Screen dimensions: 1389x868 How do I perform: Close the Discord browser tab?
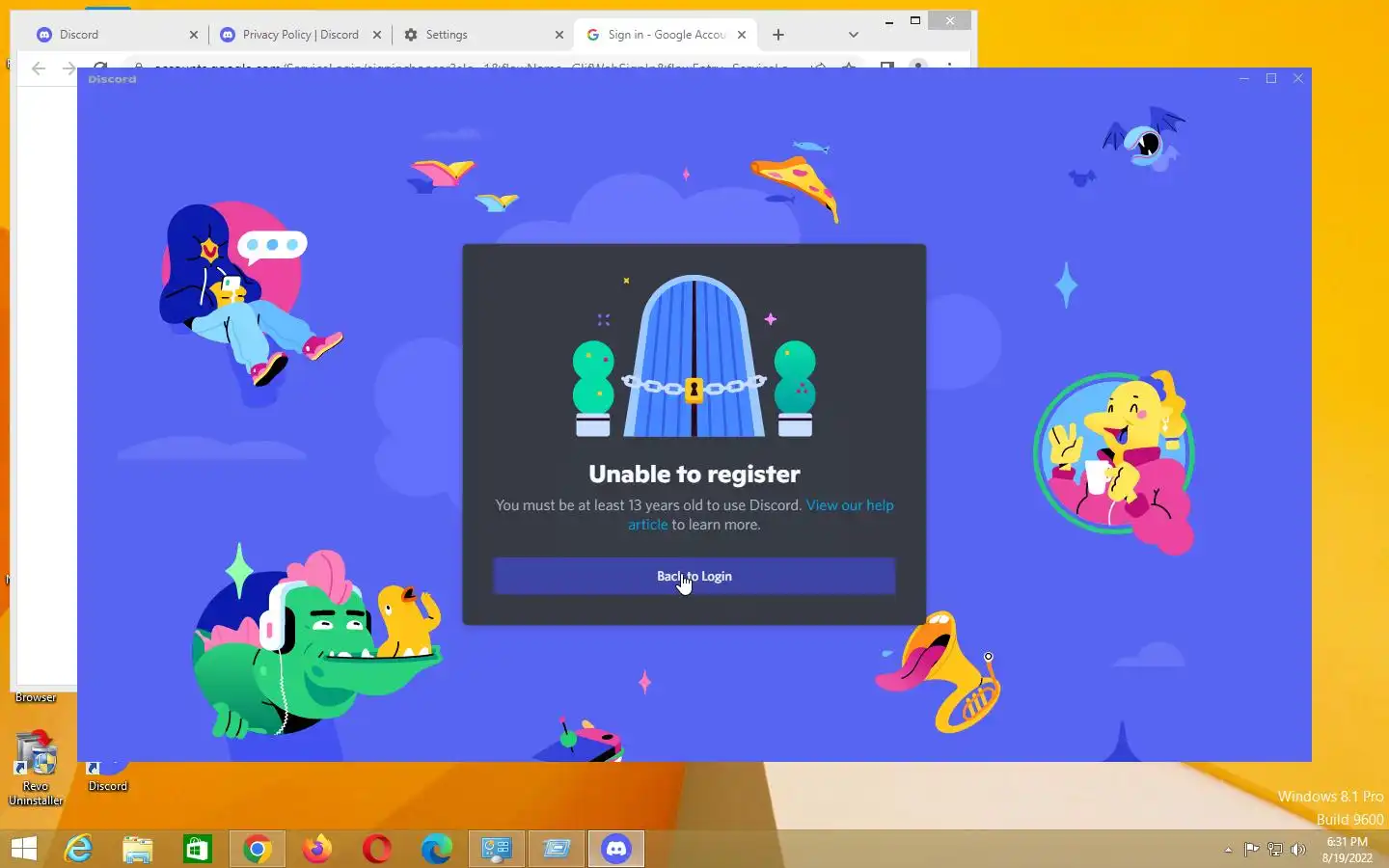(x=194, y=35)
